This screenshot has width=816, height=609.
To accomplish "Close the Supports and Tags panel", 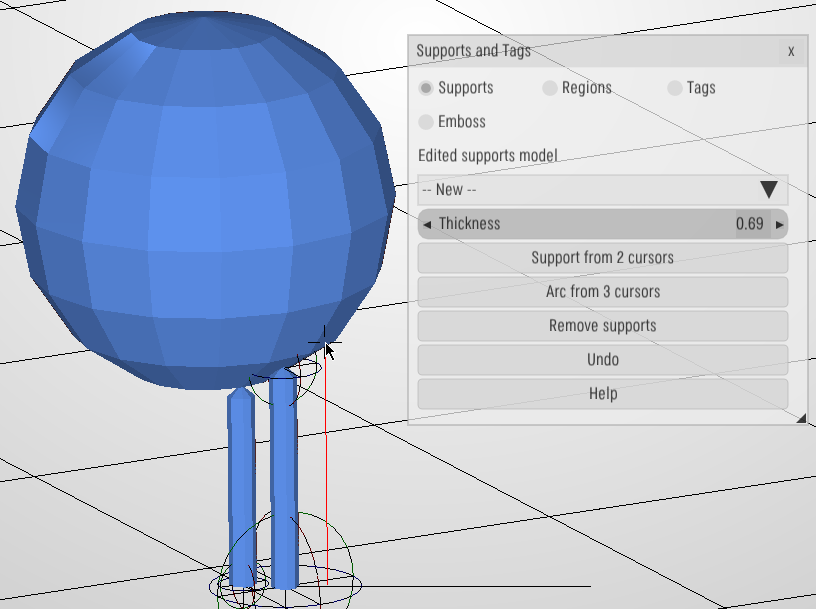I will [x=791, y=51].
